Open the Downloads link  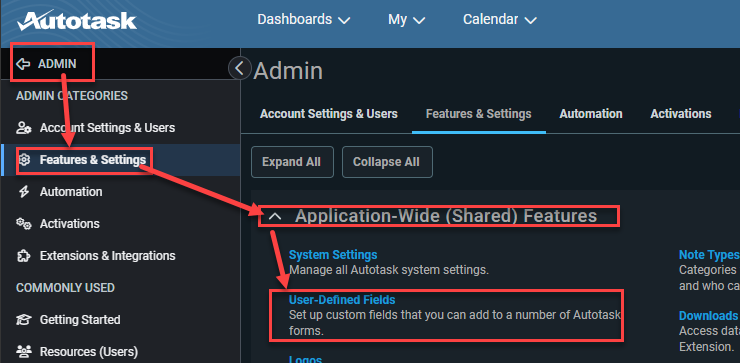click(708, 315)
